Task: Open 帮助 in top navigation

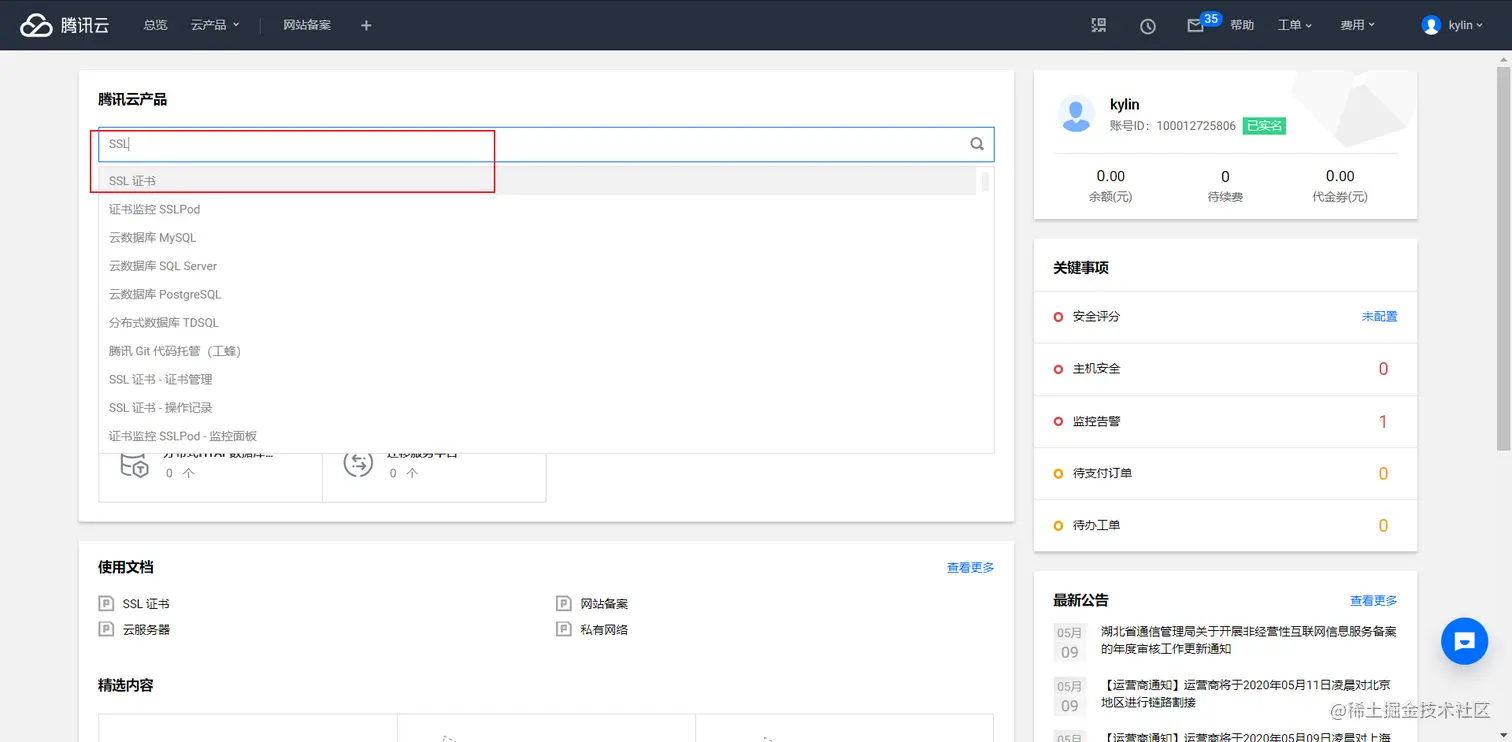Action: click(x=1242, y=25)
